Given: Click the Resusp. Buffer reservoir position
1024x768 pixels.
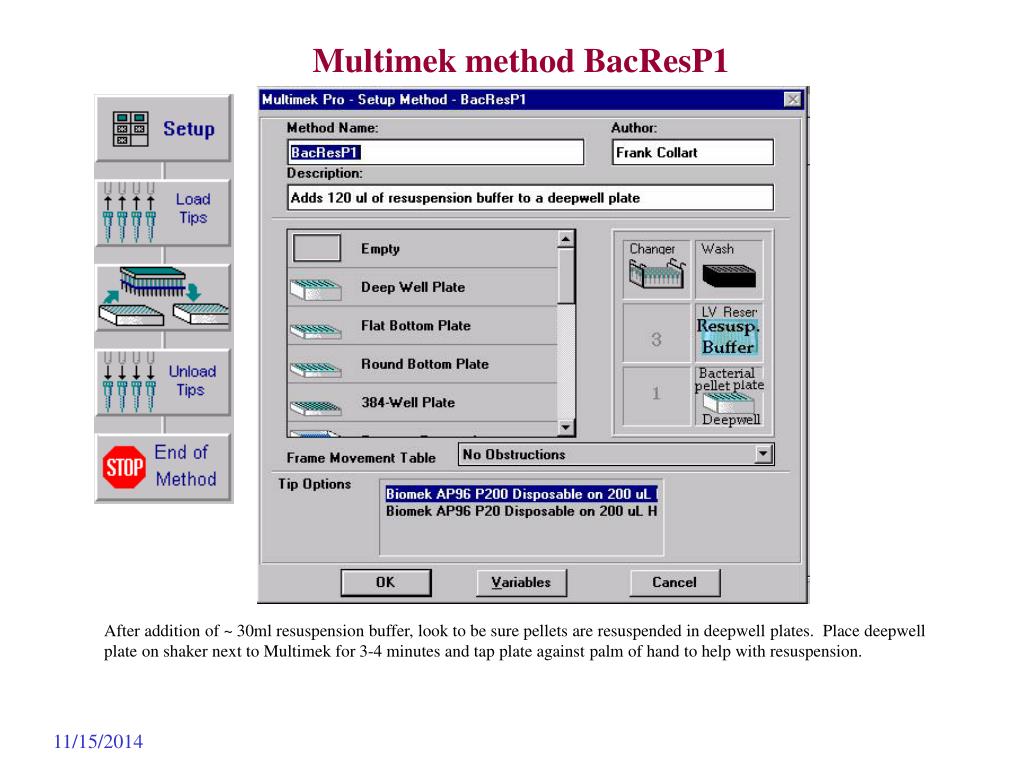Looking at the screenshot, I should (729, 332).
